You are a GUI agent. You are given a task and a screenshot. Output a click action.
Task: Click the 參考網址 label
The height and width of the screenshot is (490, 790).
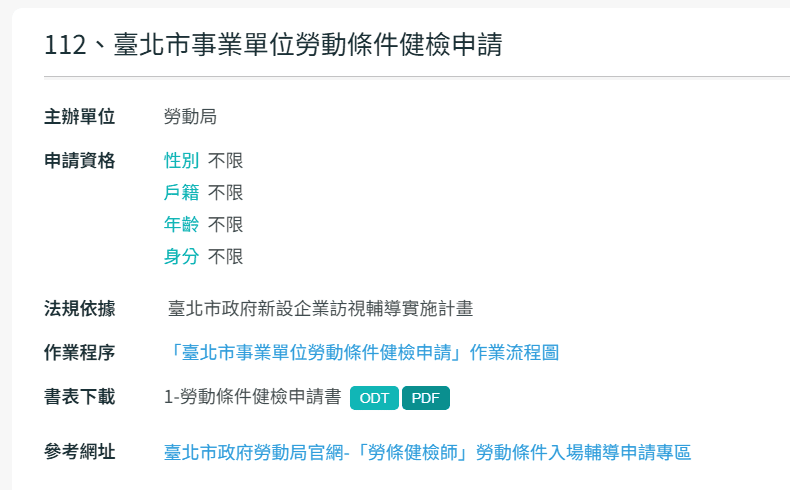80,452
